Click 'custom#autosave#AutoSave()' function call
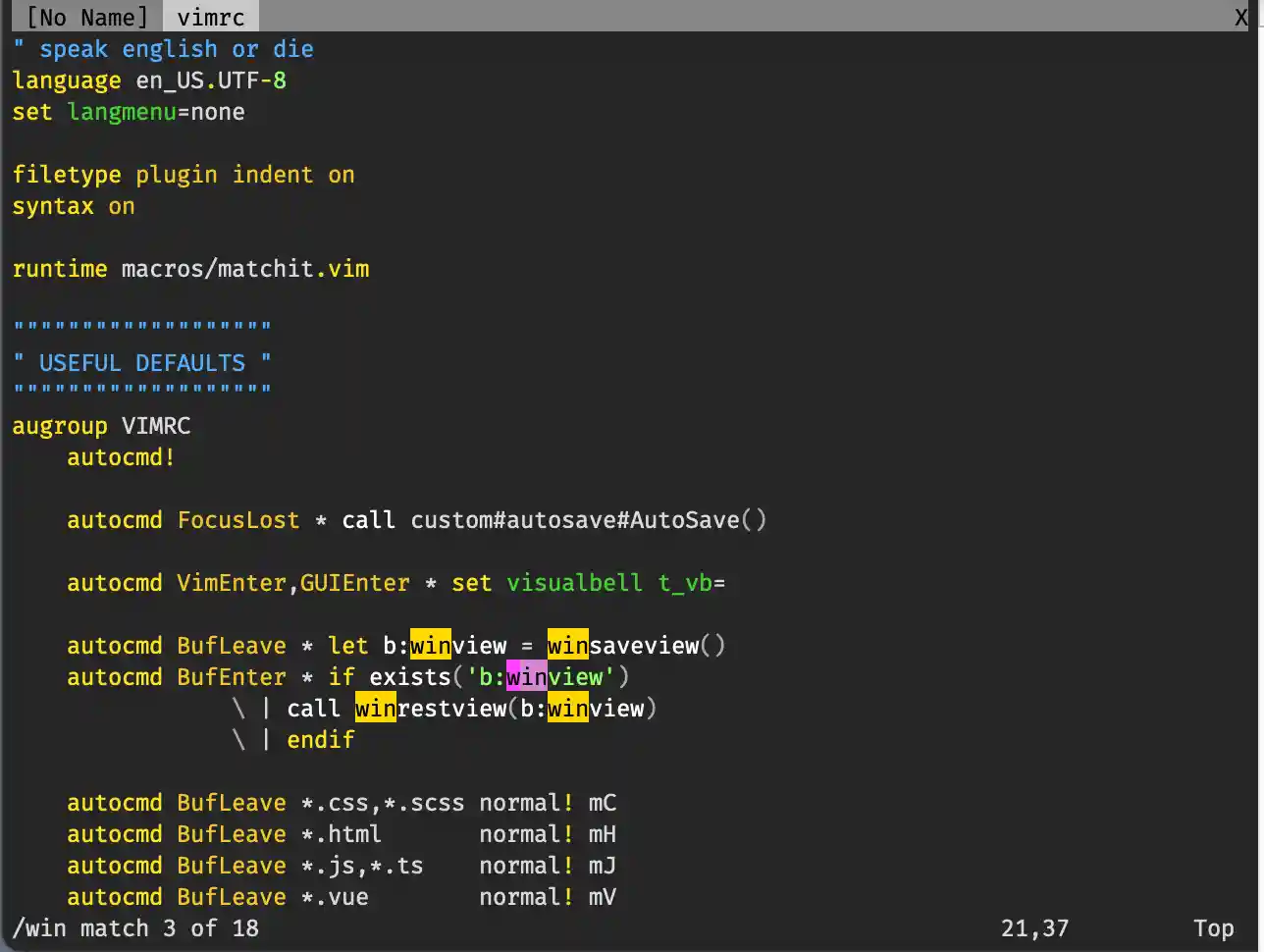Screen dimensions: 1264x952 [588, 520]
